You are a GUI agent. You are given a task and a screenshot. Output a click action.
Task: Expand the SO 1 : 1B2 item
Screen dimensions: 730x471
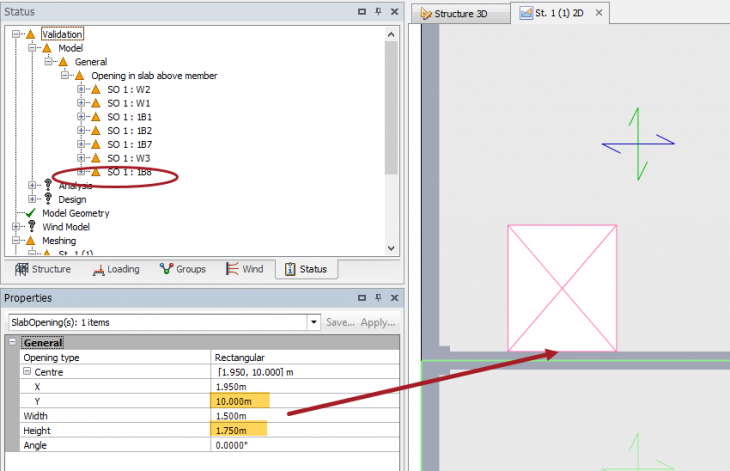81,130
